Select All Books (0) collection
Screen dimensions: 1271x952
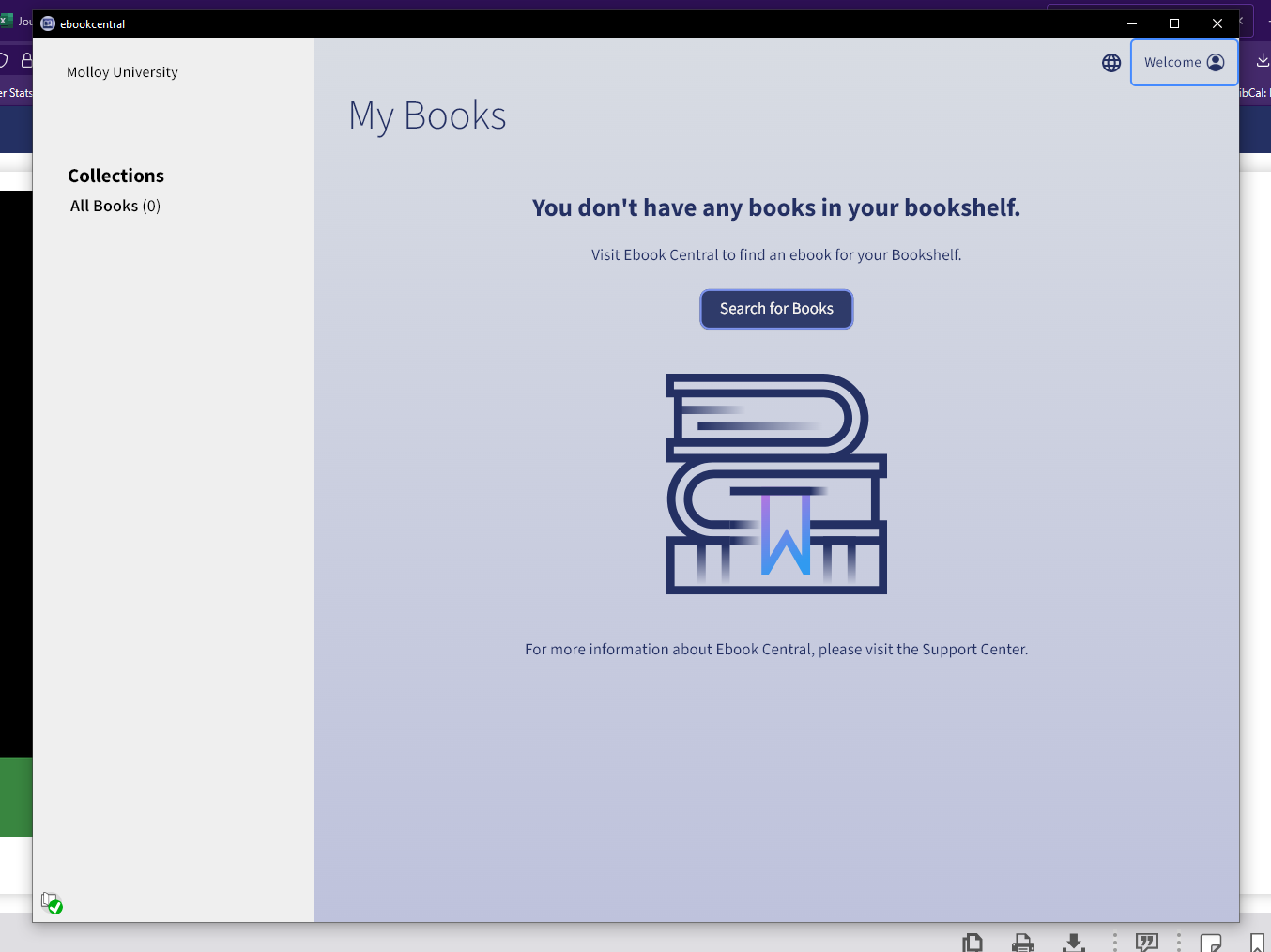[x=115, y=206]
